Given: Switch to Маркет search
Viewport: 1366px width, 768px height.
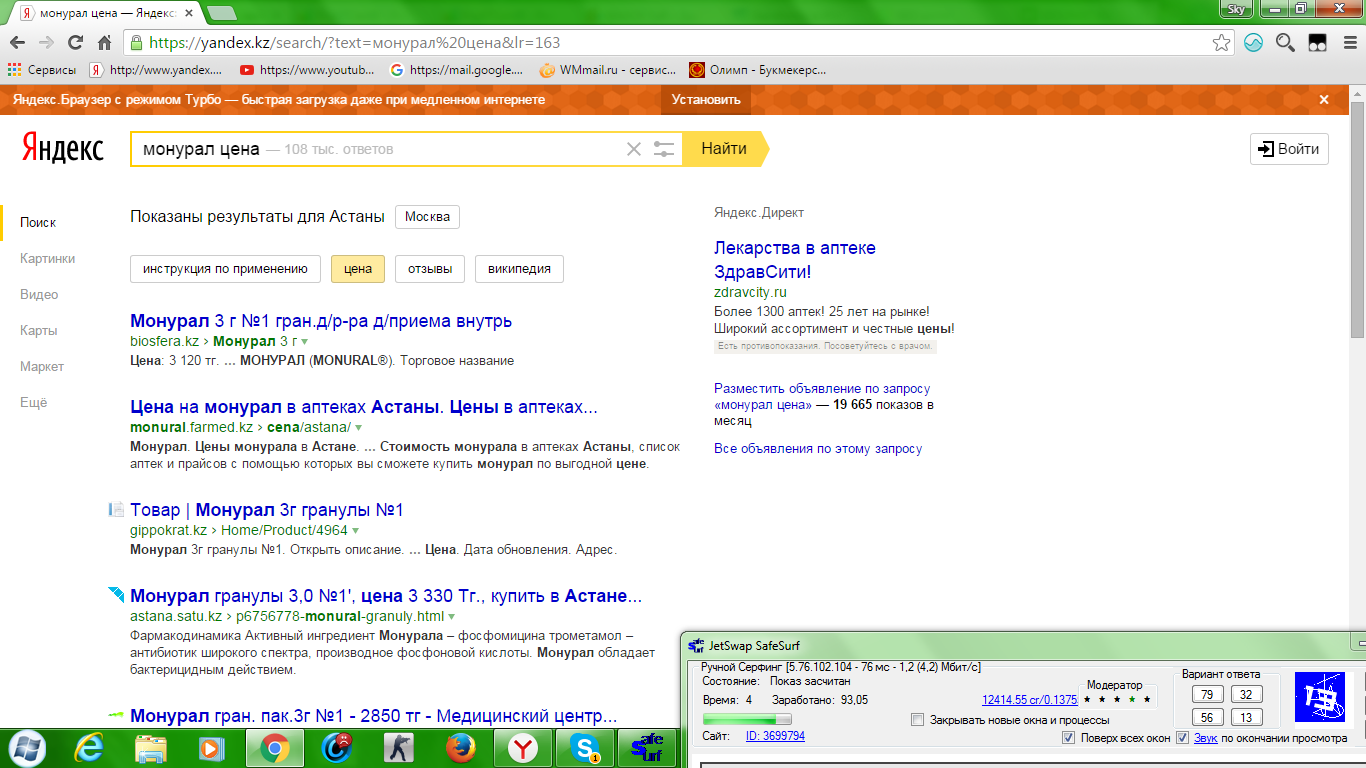Looking at the screenshot, I should [x=42, y=366].
